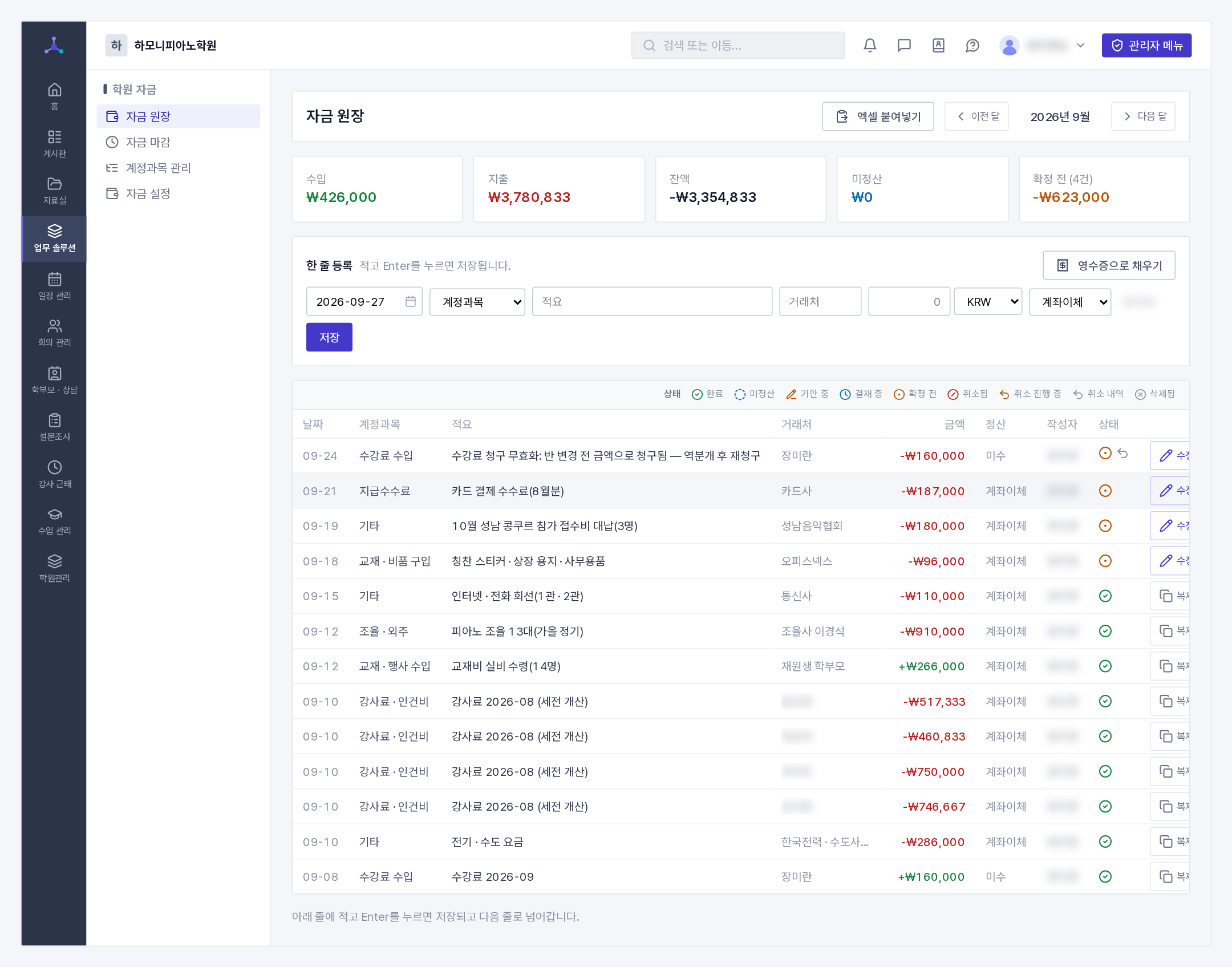This screenshot has width=1232, height=967.
Task: Click the 관리자 메뉴 button
Action: 1146,46
